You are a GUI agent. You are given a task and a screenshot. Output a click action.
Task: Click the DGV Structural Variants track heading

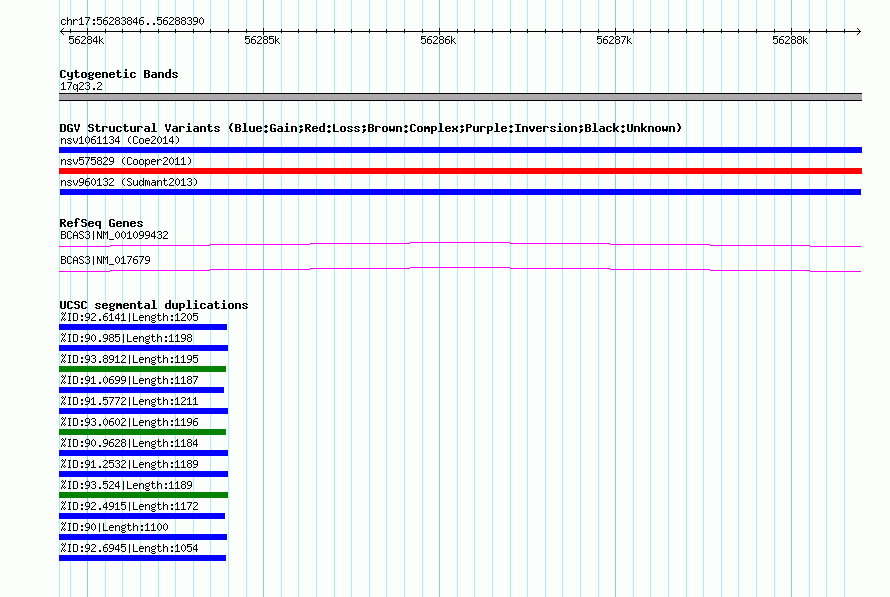371,128
